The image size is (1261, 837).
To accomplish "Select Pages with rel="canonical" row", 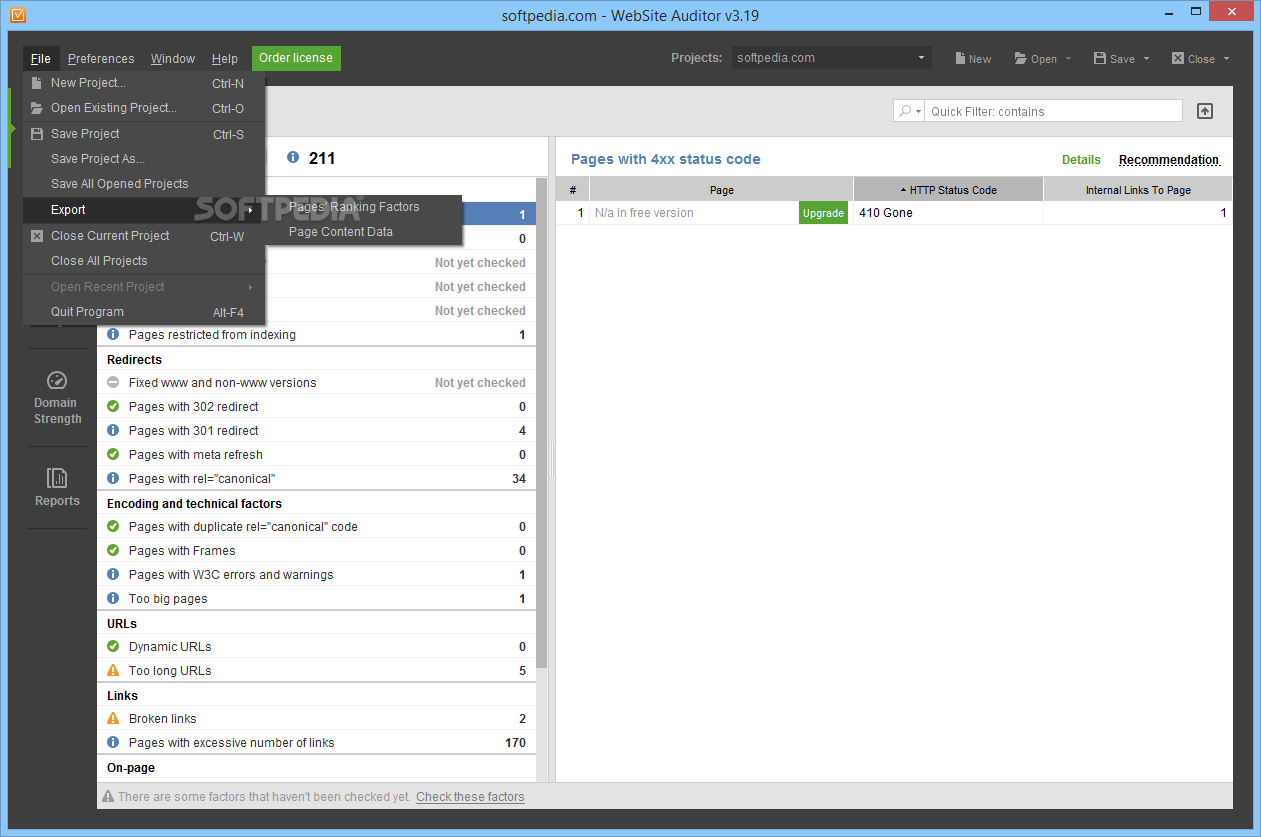I will (x=316, y=479).
